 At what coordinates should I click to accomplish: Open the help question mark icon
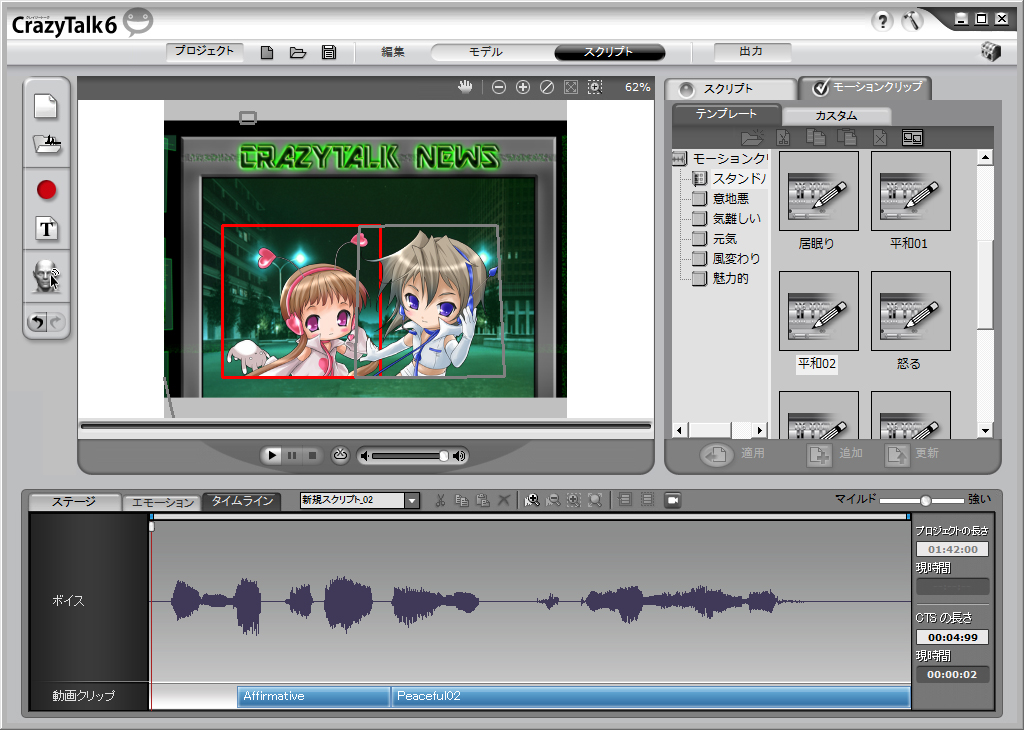coord(882,21)
